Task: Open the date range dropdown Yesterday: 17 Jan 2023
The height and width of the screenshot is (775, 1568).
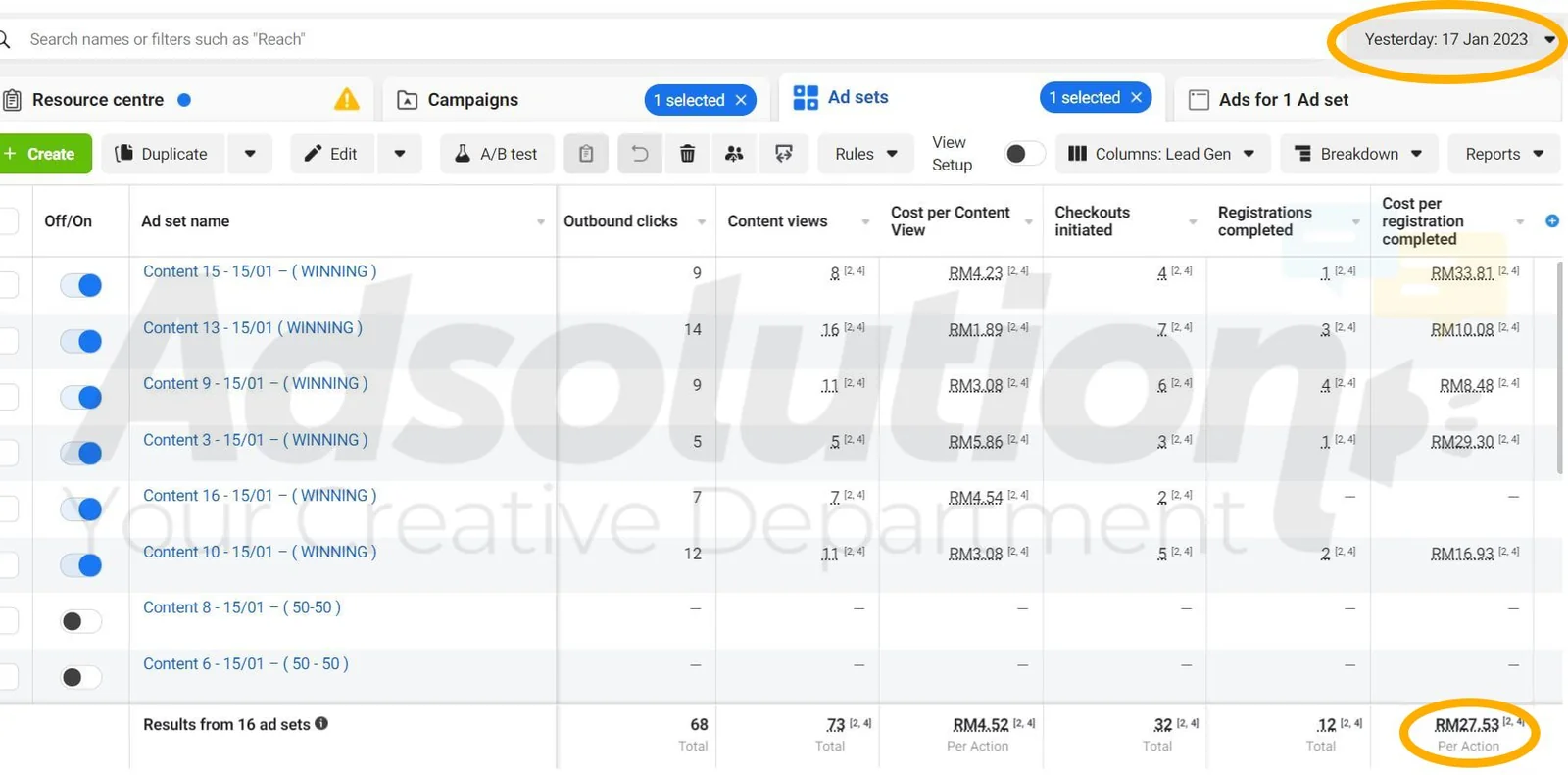Action: [1458, 39]
